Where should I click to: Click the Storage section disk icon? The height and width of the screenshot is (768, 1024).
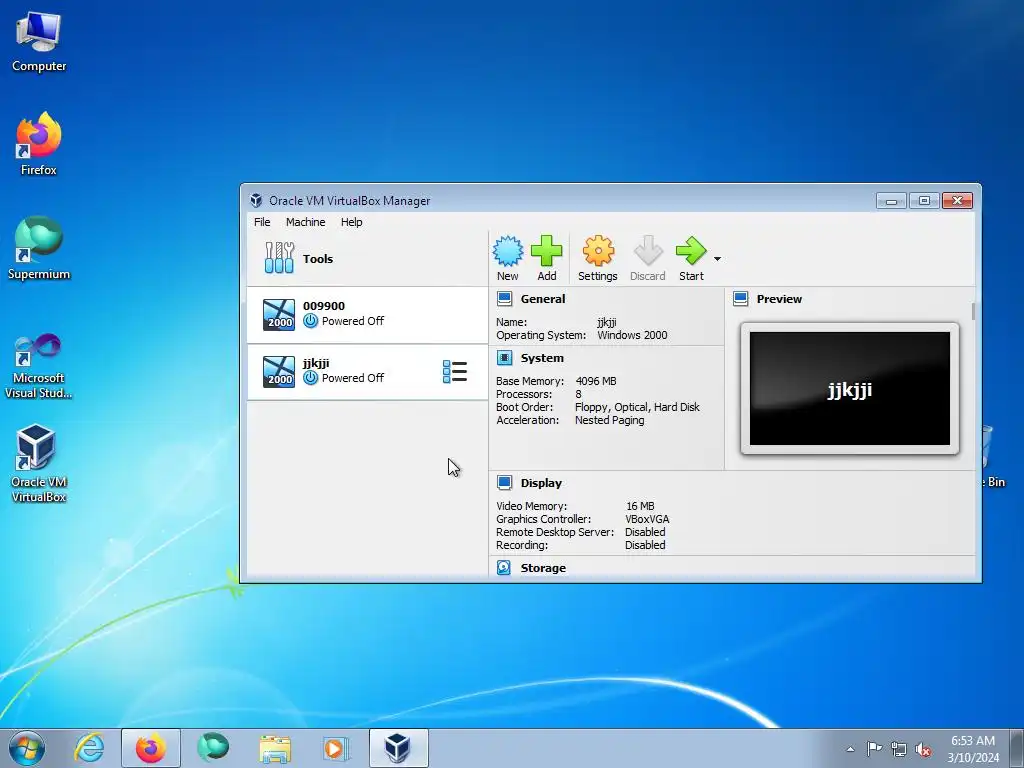point(504,568)
